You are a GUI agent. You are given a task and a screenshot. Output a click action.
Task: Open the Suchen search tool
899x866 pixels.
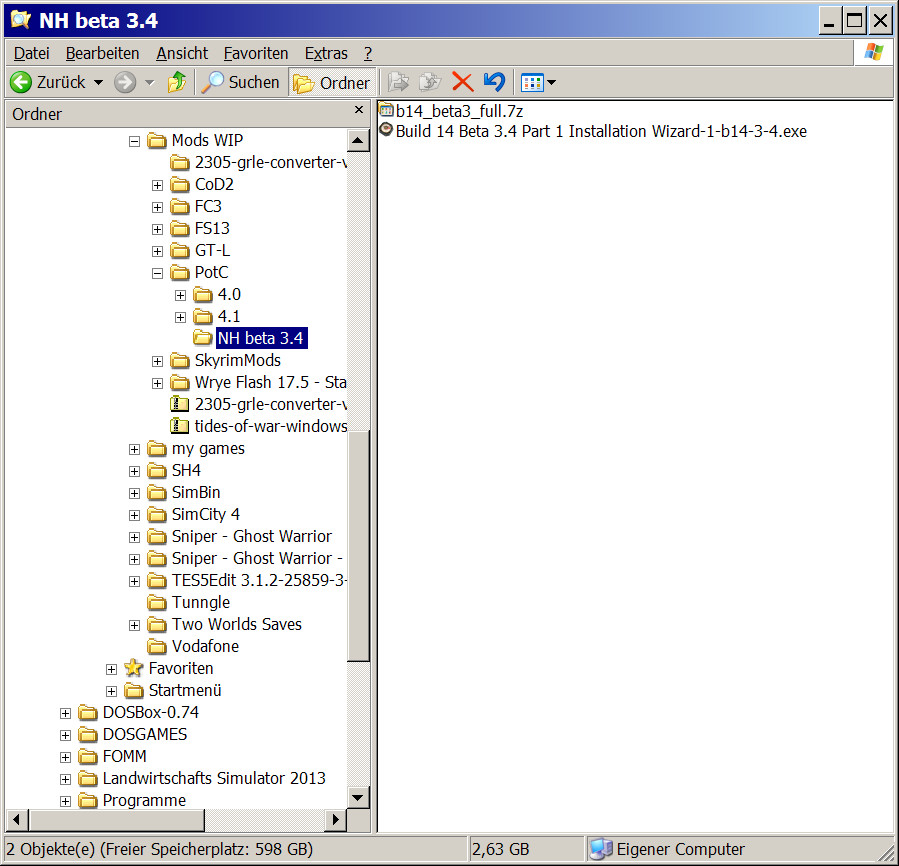click(241, 83)
